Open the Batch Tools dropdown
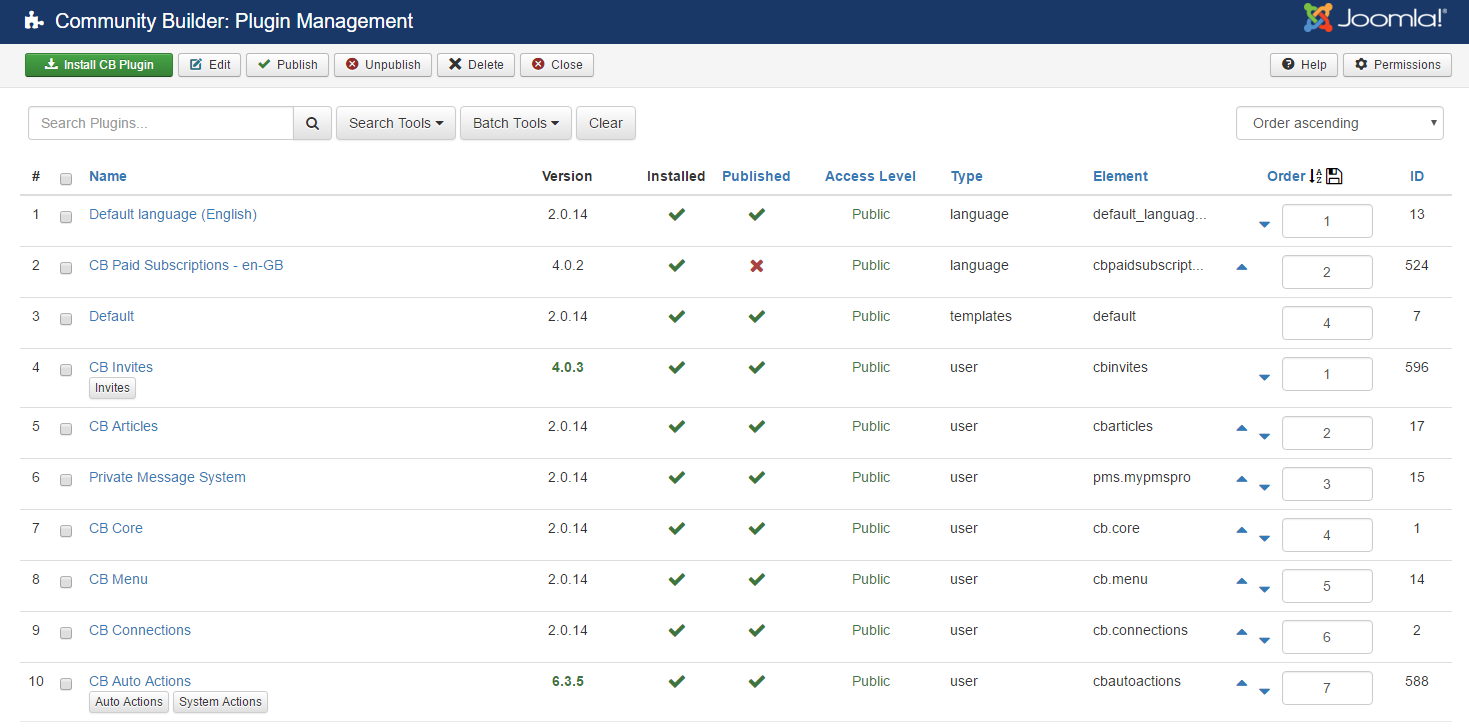The width and height of the screenshot is (1469, 728). pos(516,123)
